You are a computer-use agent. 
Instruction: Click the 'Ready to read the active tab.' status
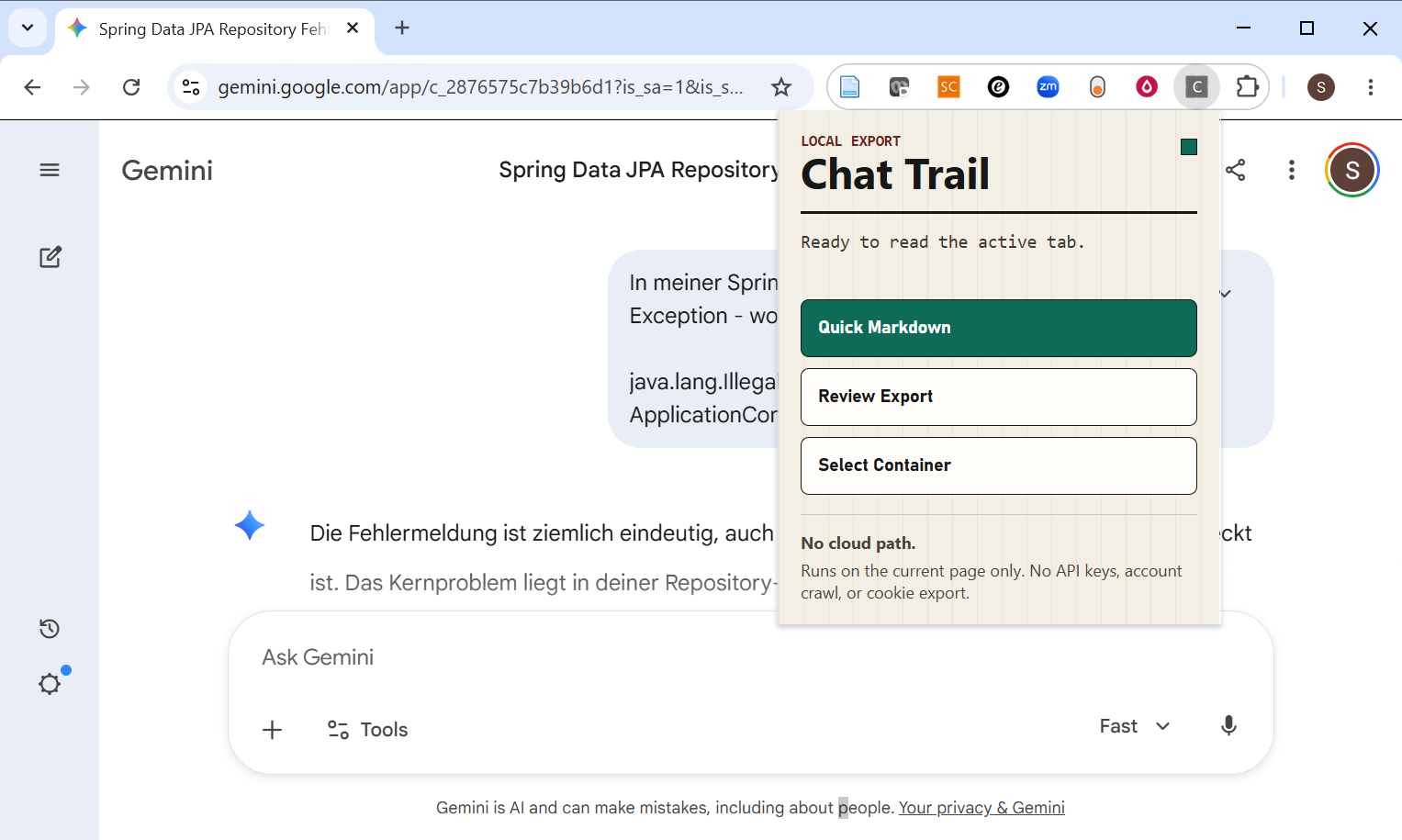[x=943, y=242]
